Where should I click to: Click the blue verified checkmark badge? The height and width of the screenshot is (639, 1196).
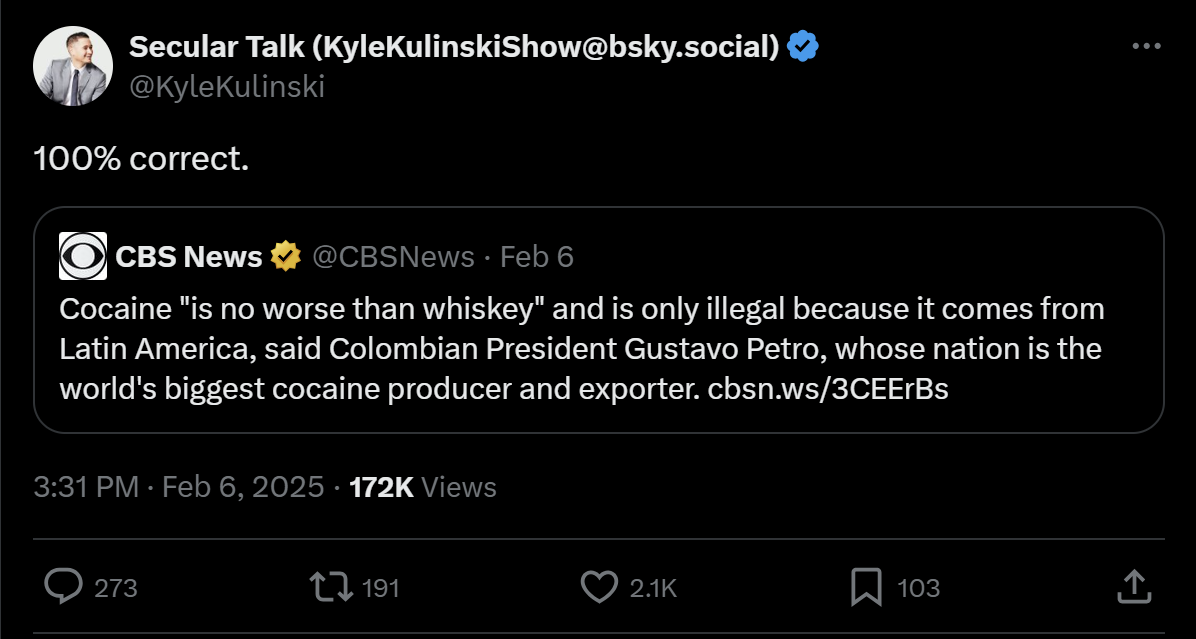[803, 46]
